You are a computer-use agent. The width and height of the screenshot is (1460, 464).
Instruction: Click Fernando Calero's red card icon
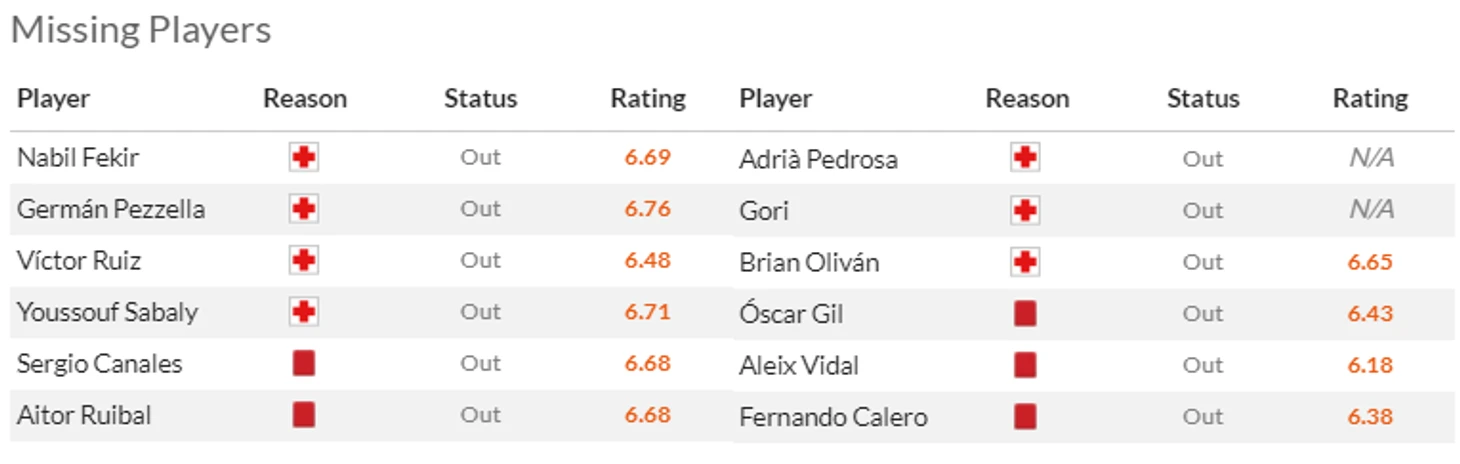(1025, 416)
